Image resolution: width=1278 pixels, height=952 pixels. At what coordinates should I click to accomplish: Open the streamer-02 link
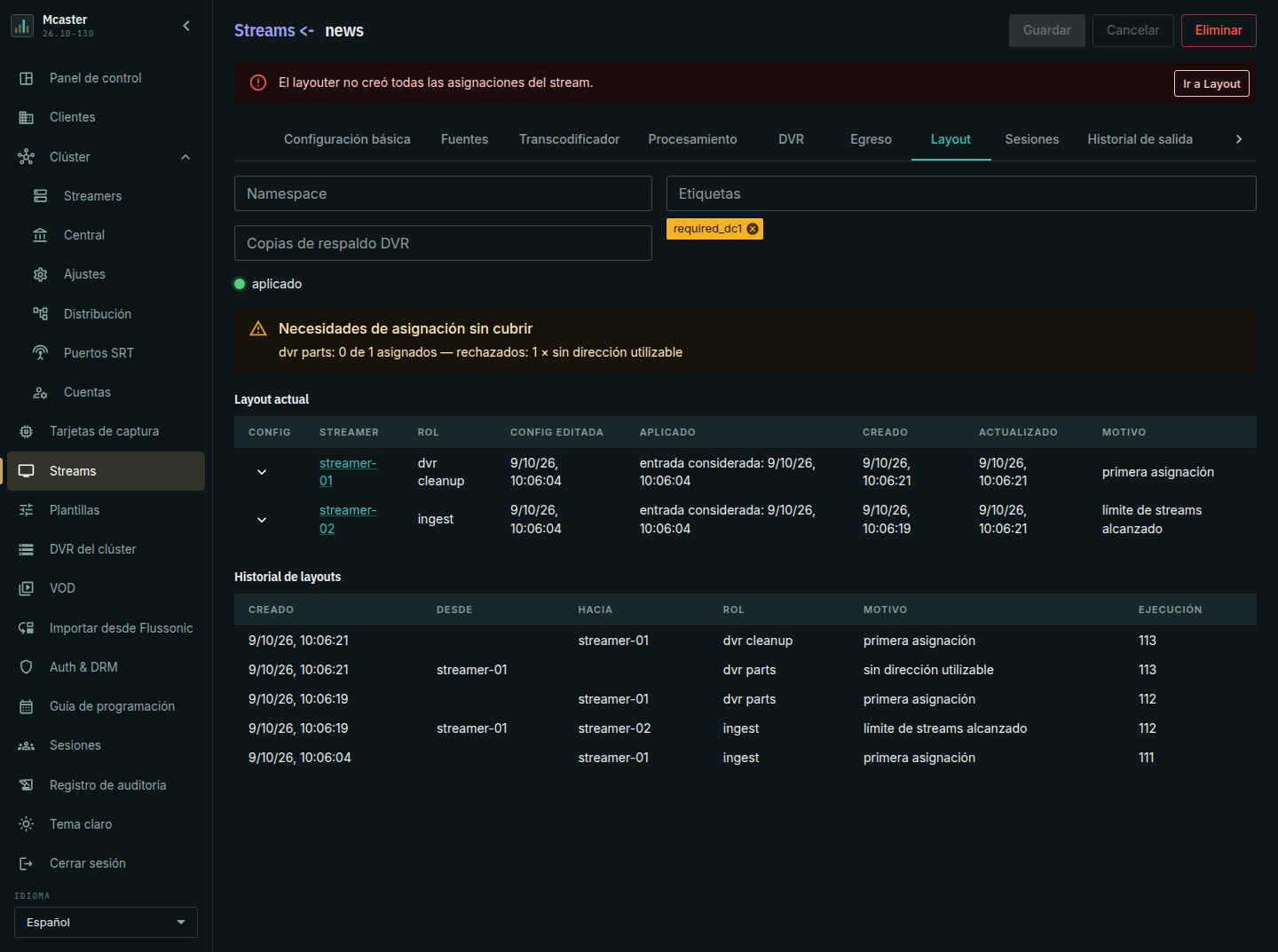point(348,520)
